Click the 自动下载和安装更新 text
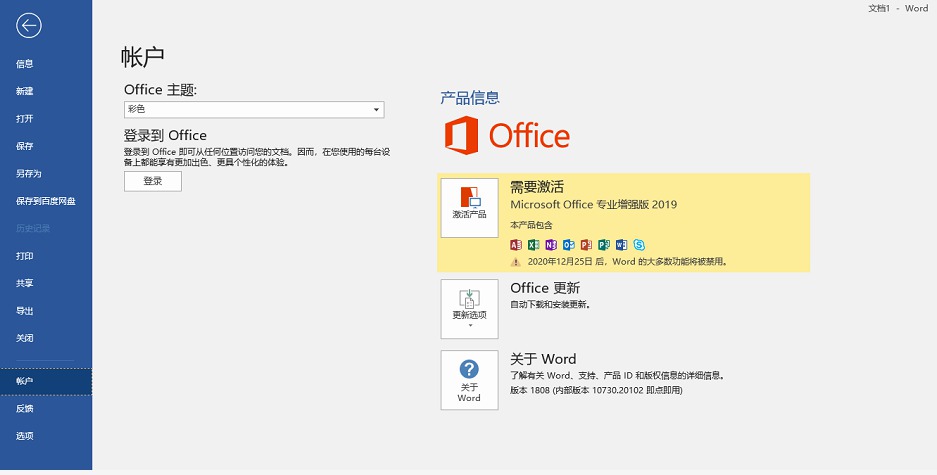Viewport: 937px width, 475px height. click(550, 305)
